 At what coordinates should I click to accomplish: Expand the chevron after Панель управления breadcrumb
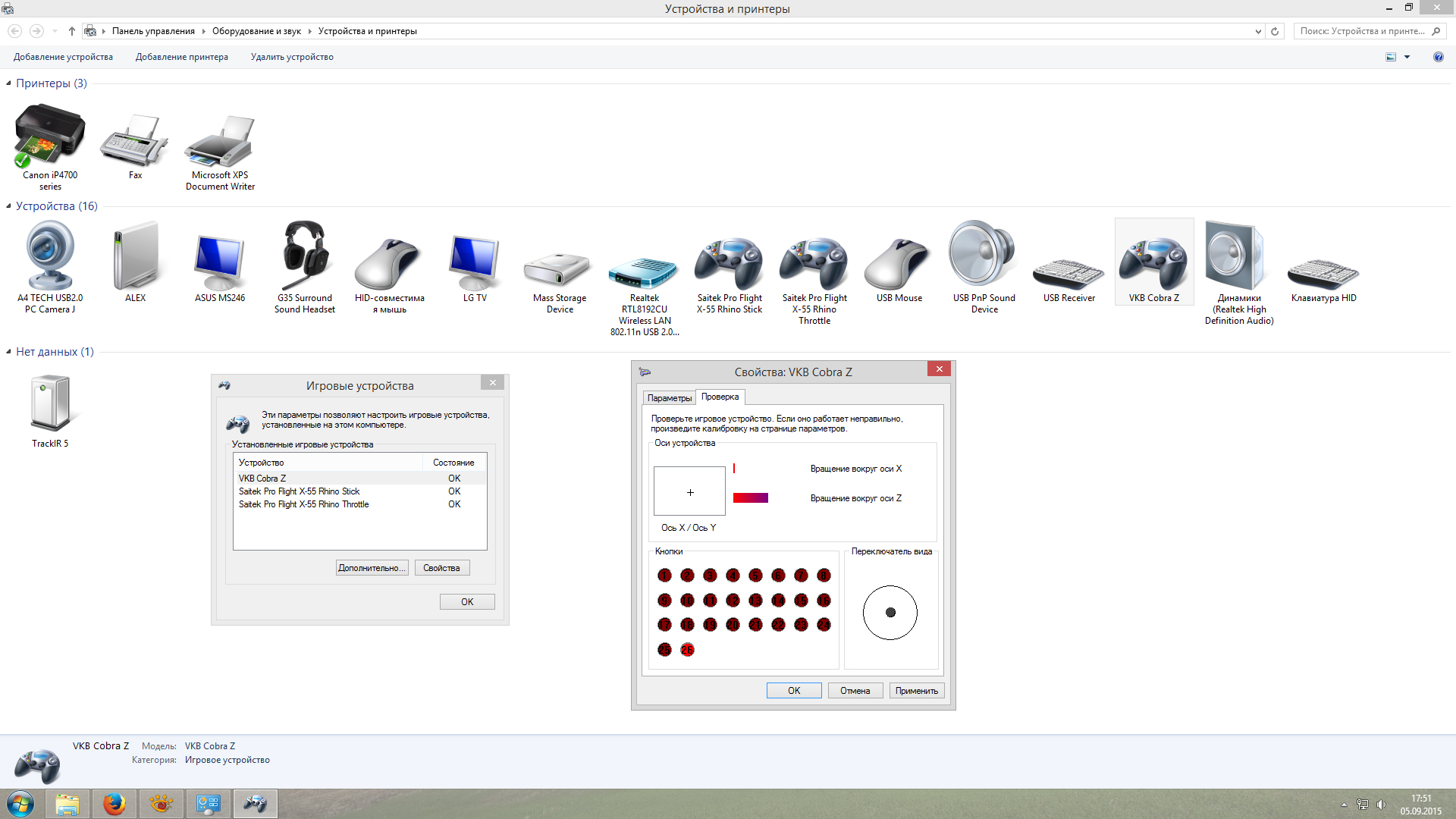tap(203, 31)
